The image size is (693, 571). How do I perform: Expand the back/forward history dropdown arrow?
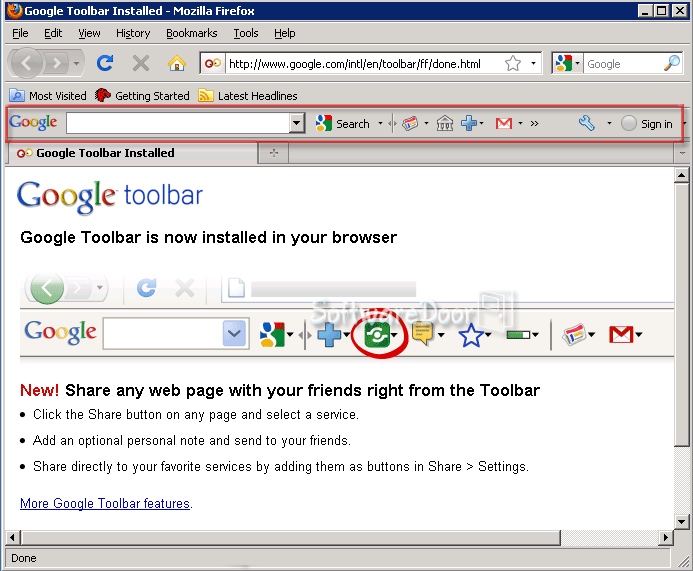tap(76, 64)
